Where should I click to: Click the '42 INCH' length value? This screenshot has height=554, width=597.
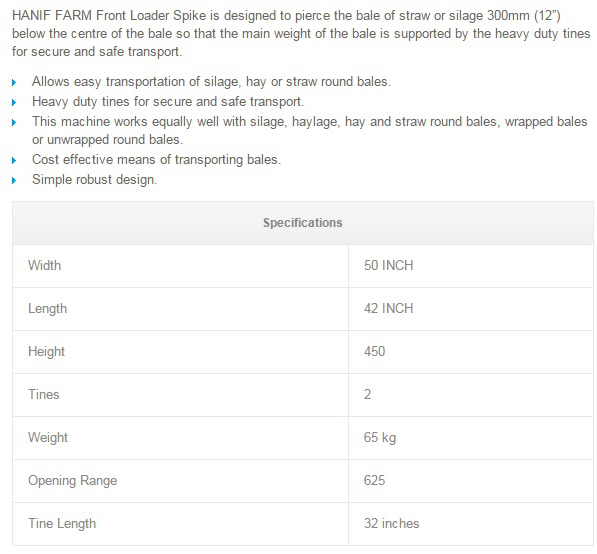[388, 308]
